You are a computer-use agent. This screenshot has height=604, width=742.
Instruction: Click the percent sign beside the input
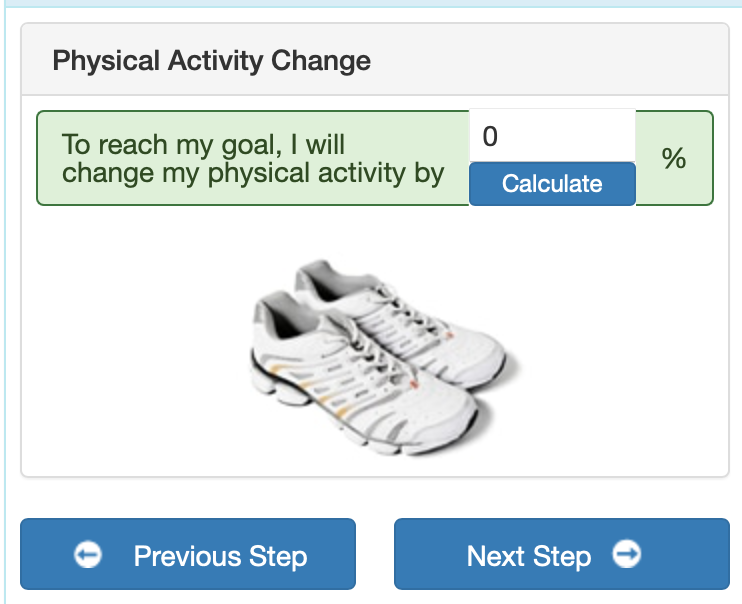(x=674, y=158)
